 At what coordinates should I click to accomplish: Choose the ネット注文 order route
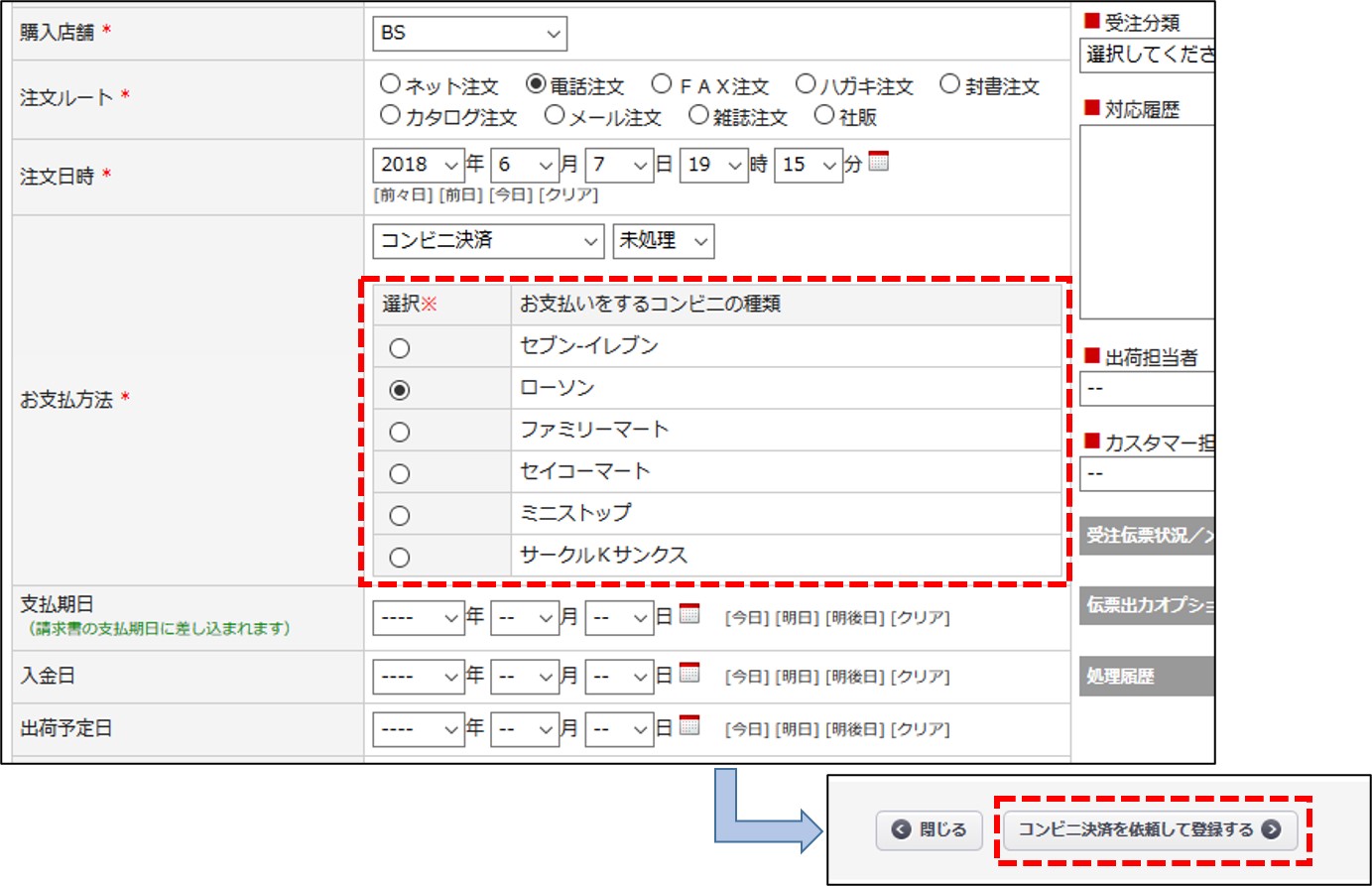tap(390, 84)
